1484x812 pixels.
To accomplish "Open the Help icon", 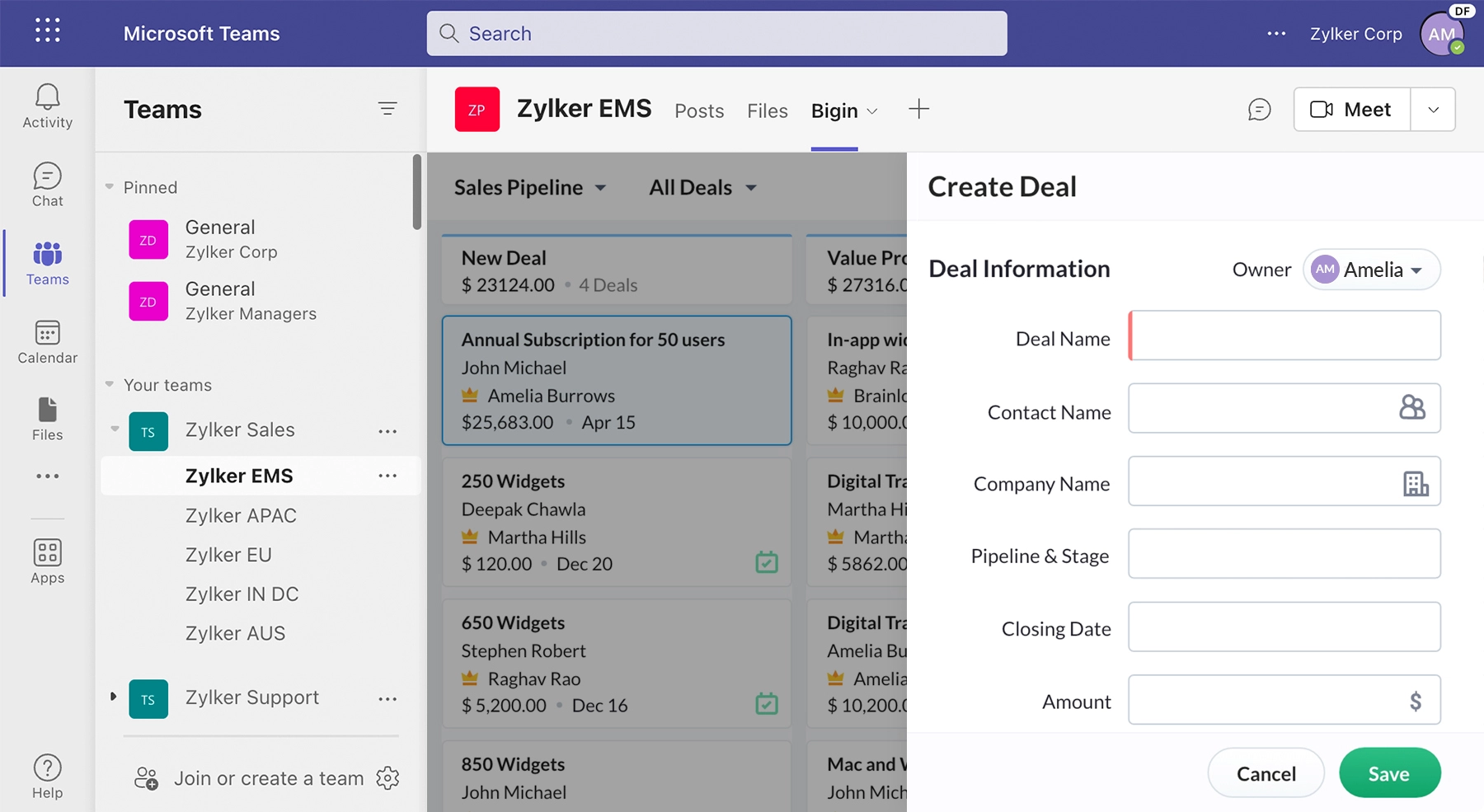I will pyautogui.click(x=47, y=777).
